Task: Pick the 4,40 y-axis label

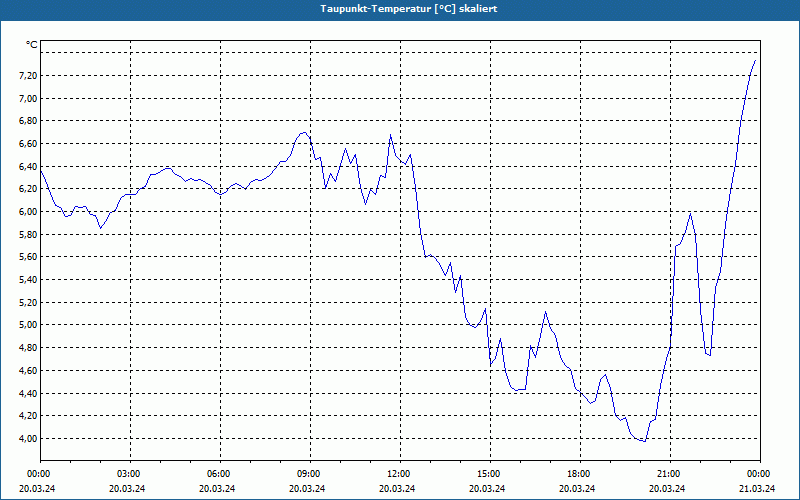Action: pyautogui.click(x=29, y=393)
